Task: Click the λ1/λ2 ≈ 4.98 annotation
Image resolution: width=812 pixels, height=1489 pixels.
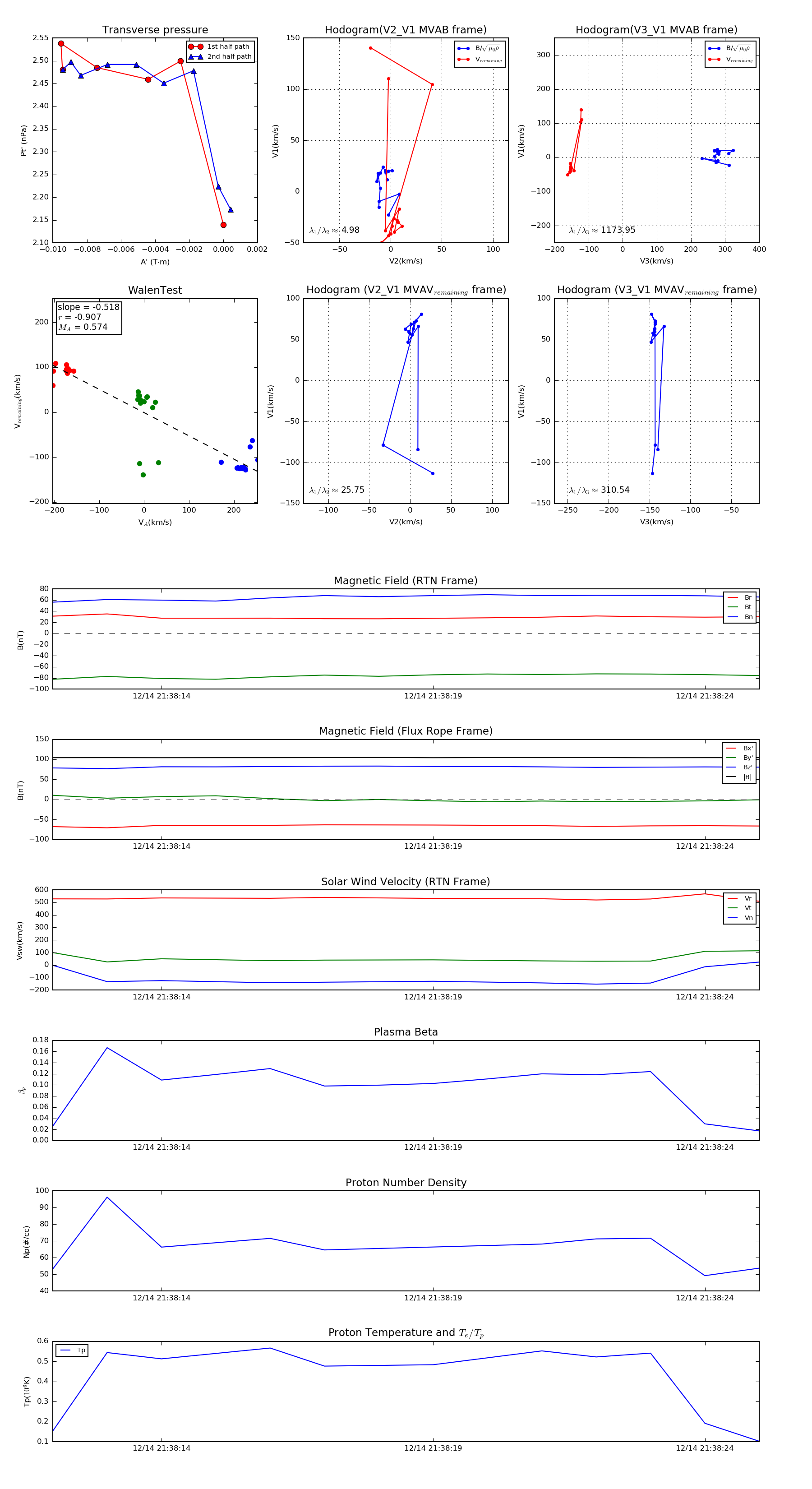Action: tap(334, 230)
